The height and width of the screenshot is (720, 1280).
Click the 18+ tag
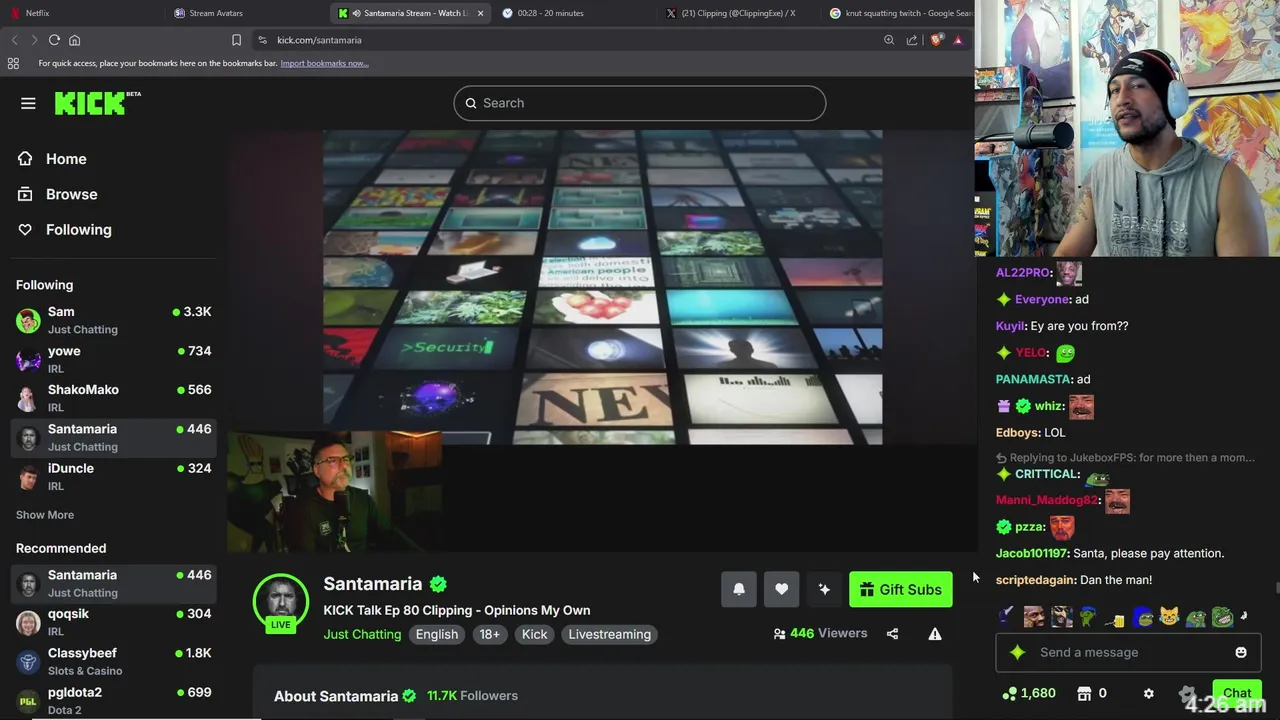489,634
